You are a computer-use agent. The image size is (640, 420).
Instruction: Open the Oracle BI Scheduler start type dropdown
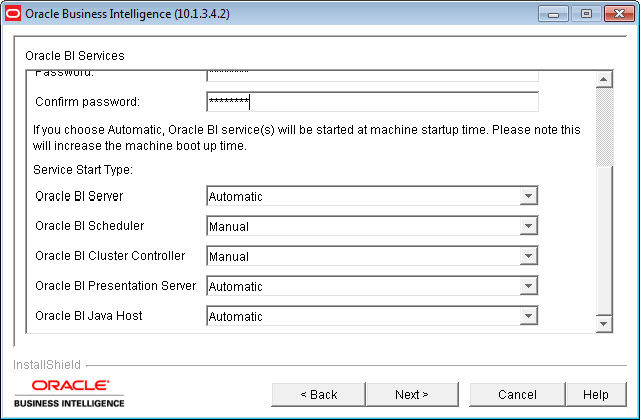pos(372,226)
